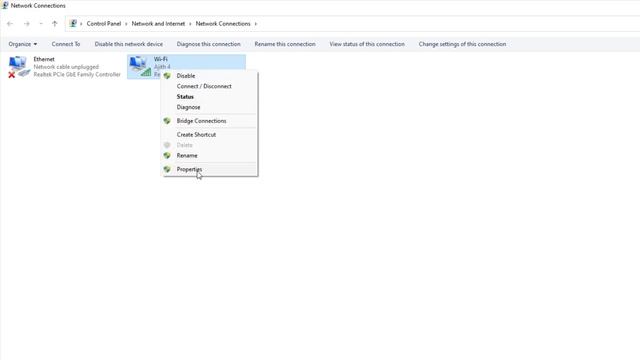
Task: Click Network cable unplugged status text
Action: pyautogui.click(x=66, y=67)
